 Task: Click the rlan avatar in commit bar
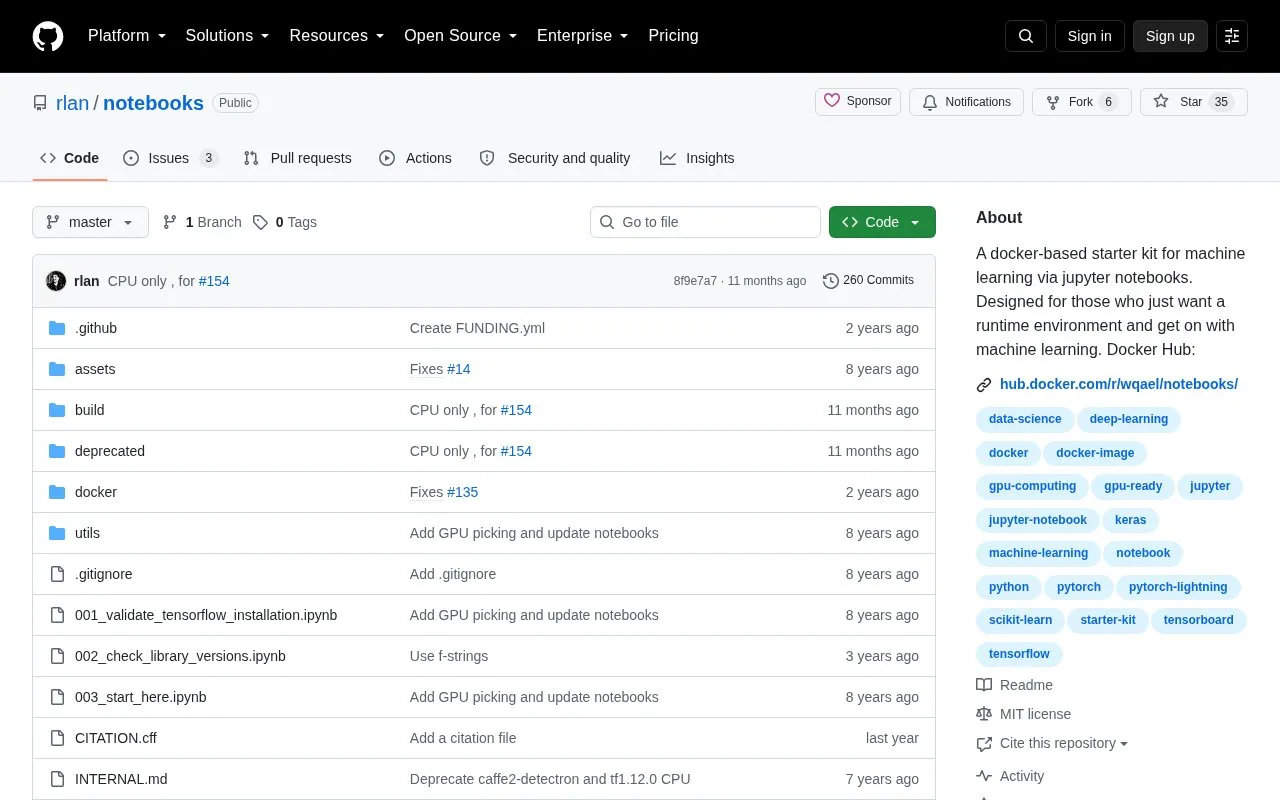tap(56, 281)
